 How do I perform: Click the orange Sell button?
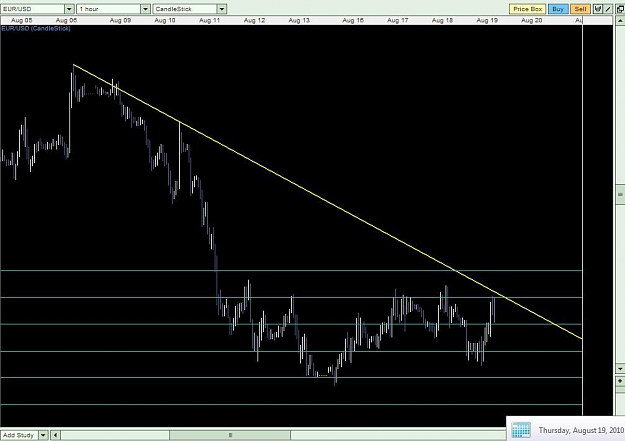tap(580, 9)
